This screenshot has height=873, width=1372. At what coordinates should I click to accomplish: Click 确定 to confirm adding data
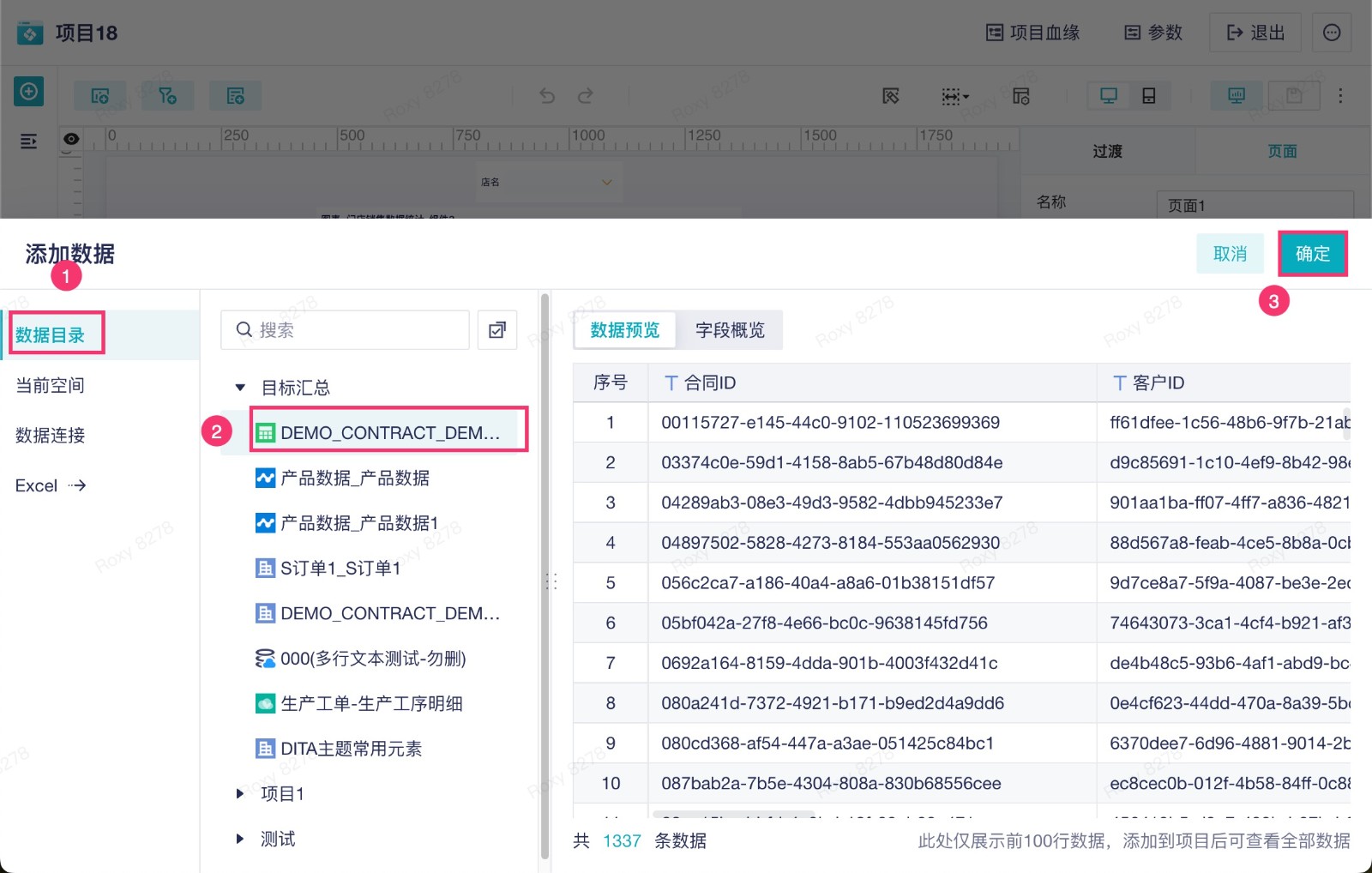[x=1313, y=254]
